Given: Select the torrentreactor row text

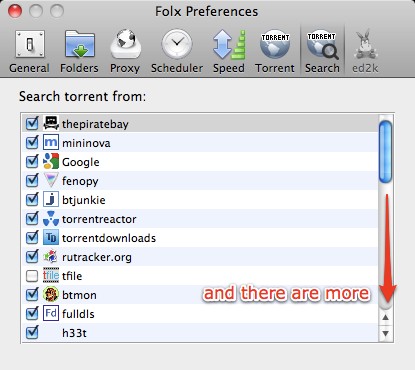Looking at the screenshot, I should click(x=99, y=219).
